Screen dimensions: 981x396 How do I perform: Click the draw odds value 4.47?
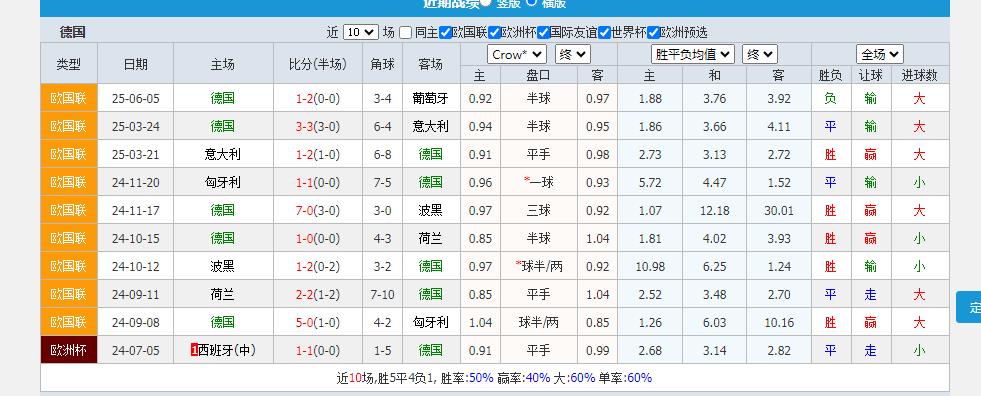pos(714,183)
